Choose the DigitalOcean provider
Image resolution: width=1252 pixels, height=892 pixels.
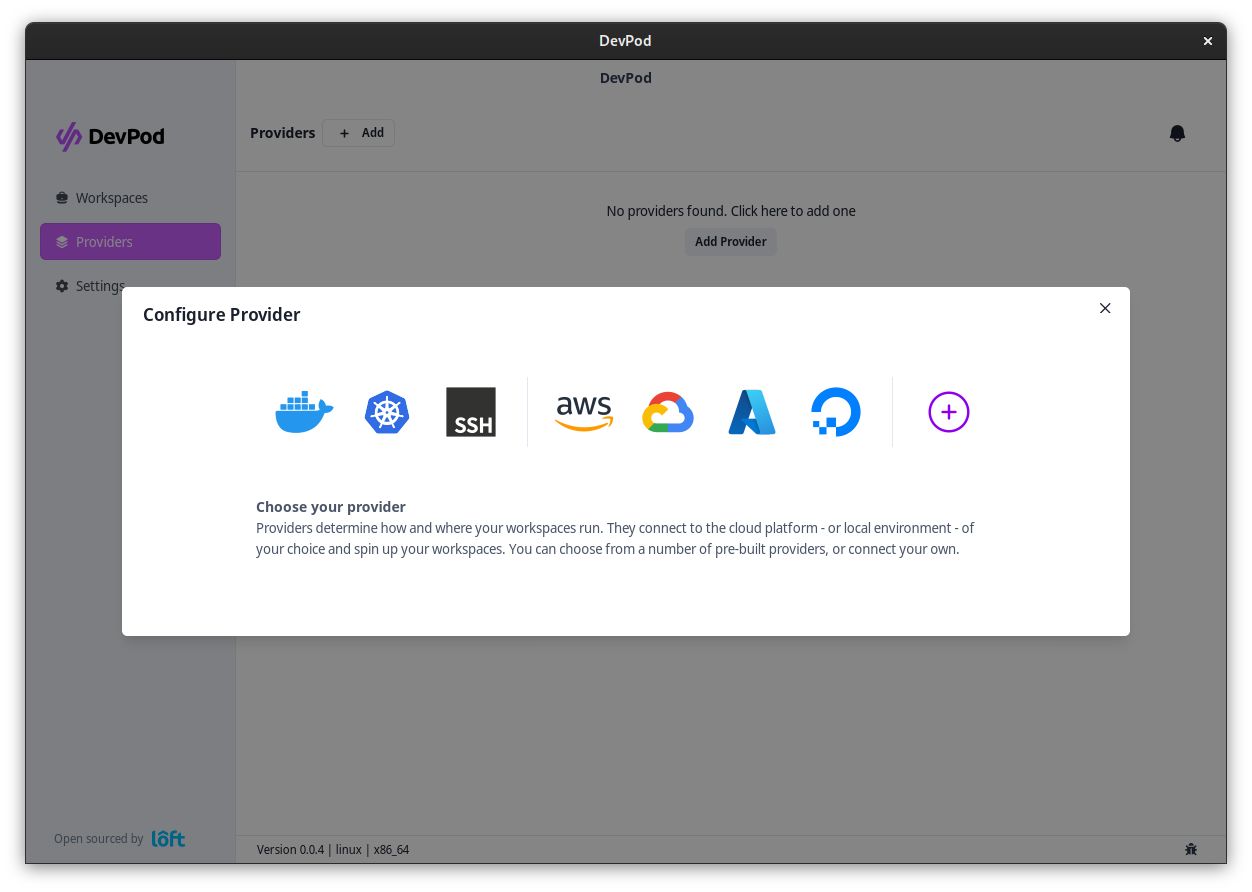(835, 412)
